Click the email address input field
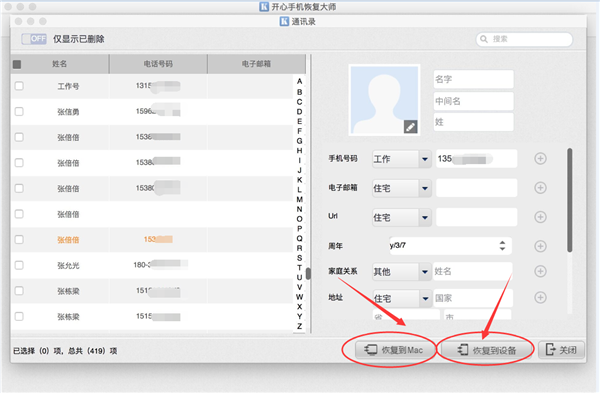Screen dimensions: 600x393 [476, 188]
